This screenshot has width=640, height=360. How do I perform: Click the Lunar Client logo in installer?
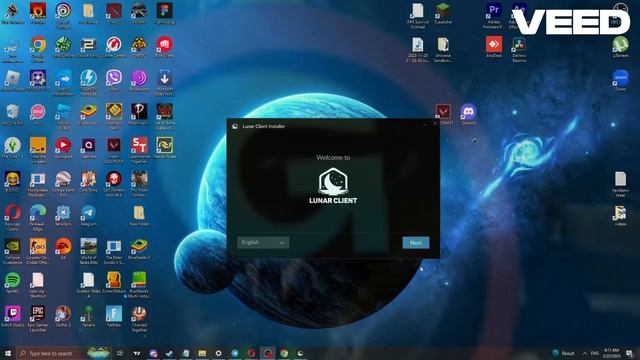pyautogui.click(x=333, y=186)
